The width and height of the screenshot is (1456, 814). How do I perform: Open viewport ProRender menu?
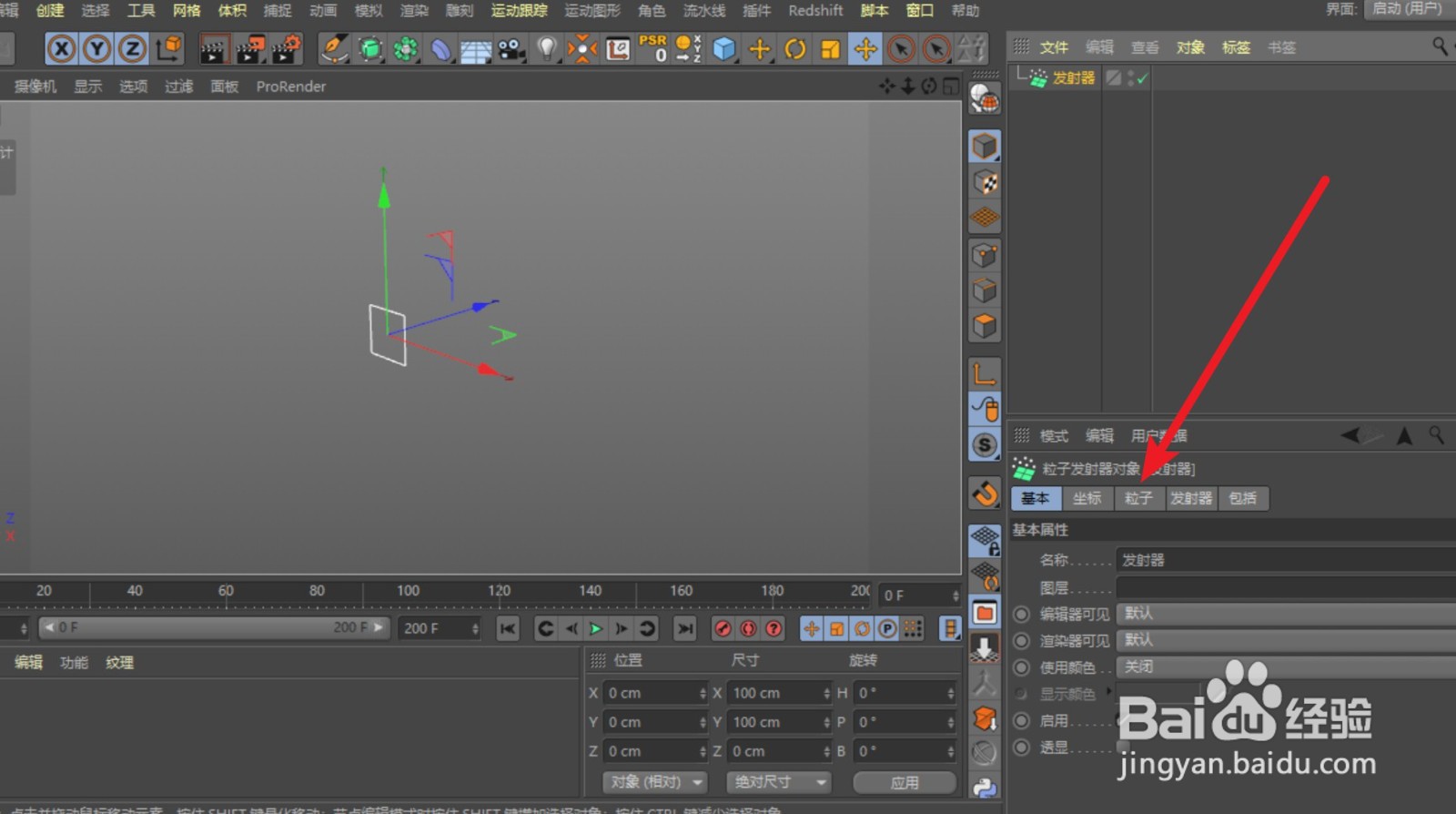point(291,86)
